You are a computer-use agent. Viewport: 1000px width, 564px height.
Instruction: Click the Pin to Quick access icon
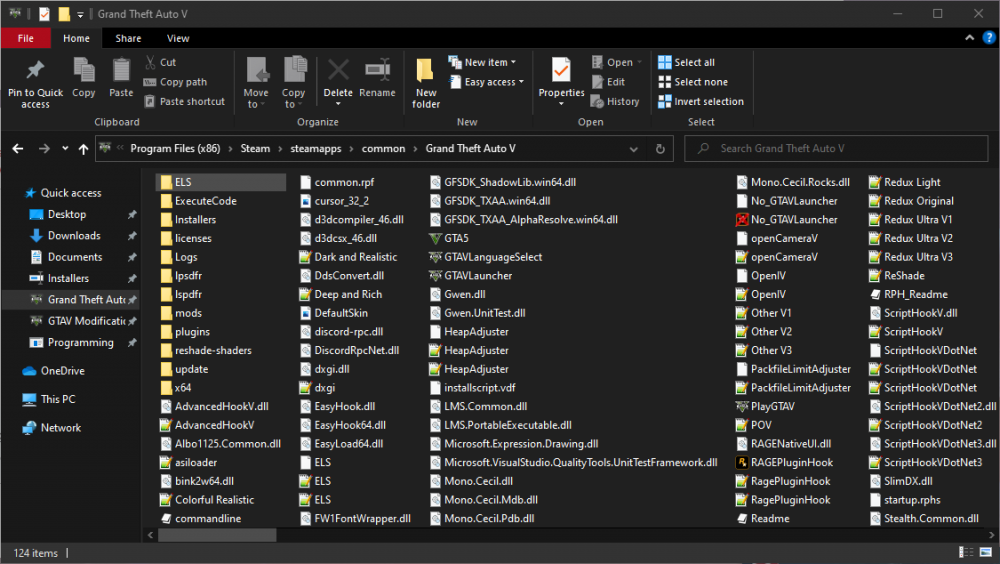tap(35, 72)
